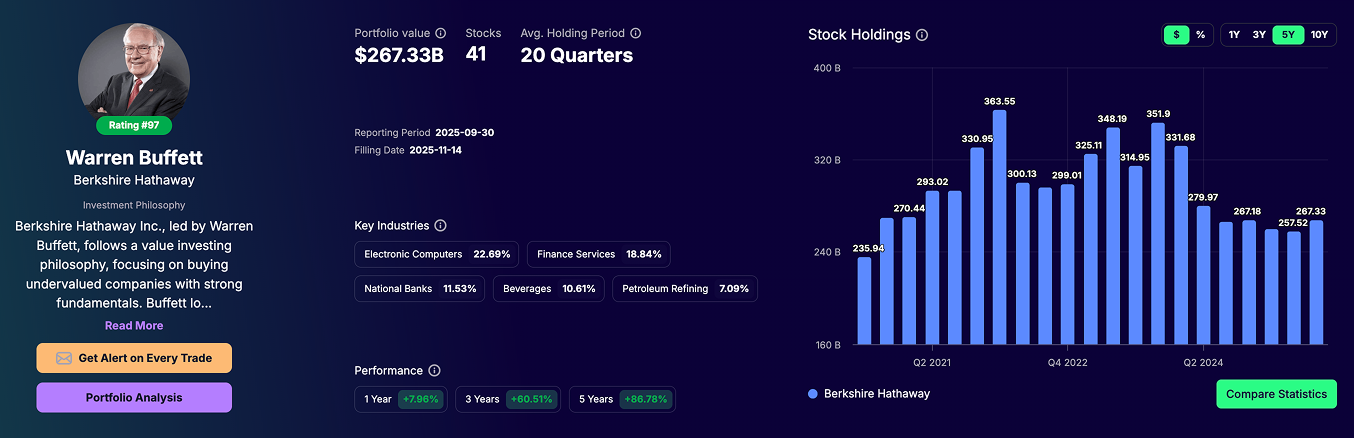
Task: Click the Warren Buffett name heading
Action: [134, 158]
